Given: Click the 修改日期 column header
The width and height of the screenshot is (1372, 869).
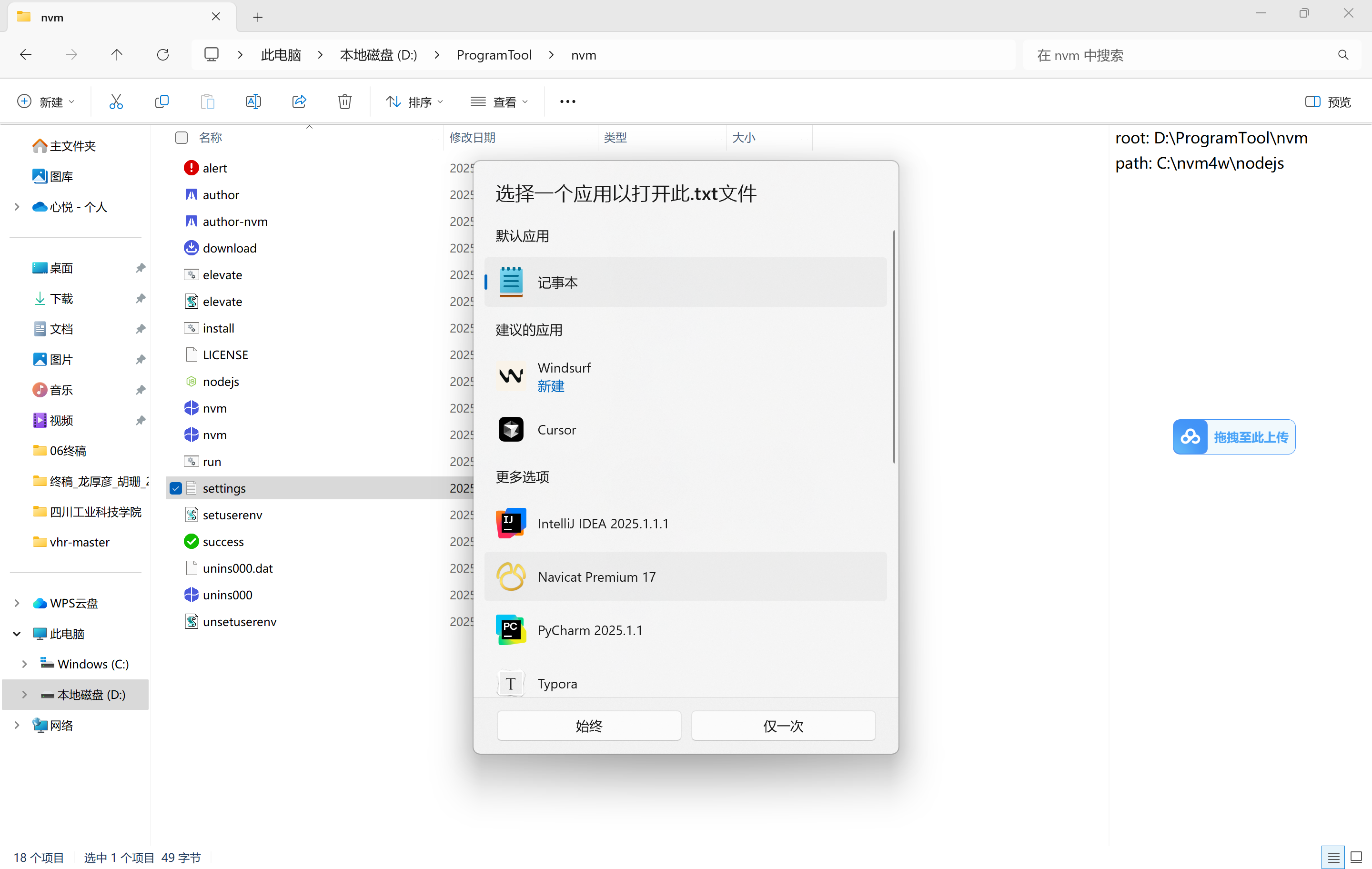Looking at the screenshot, I should [472, 137].
